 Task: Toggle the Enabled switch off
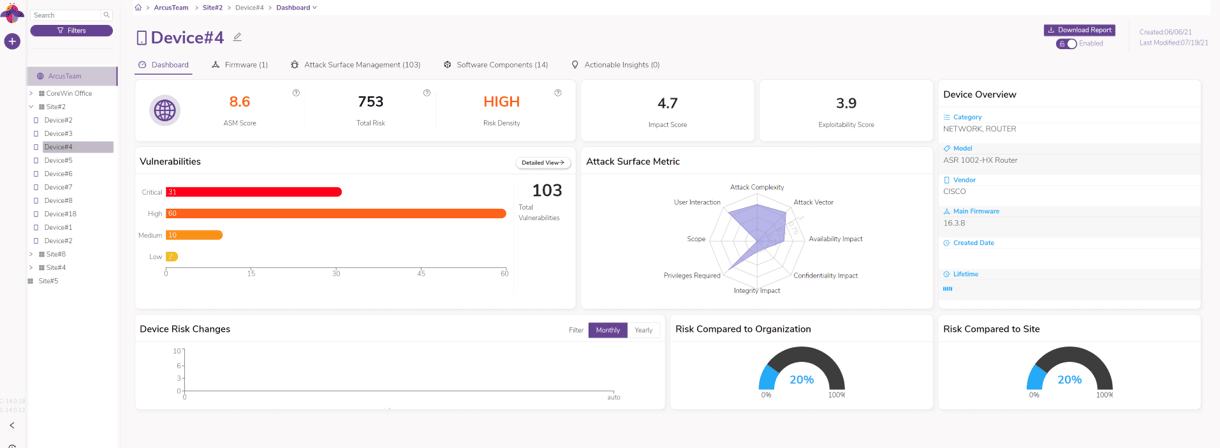(1067, 44)
